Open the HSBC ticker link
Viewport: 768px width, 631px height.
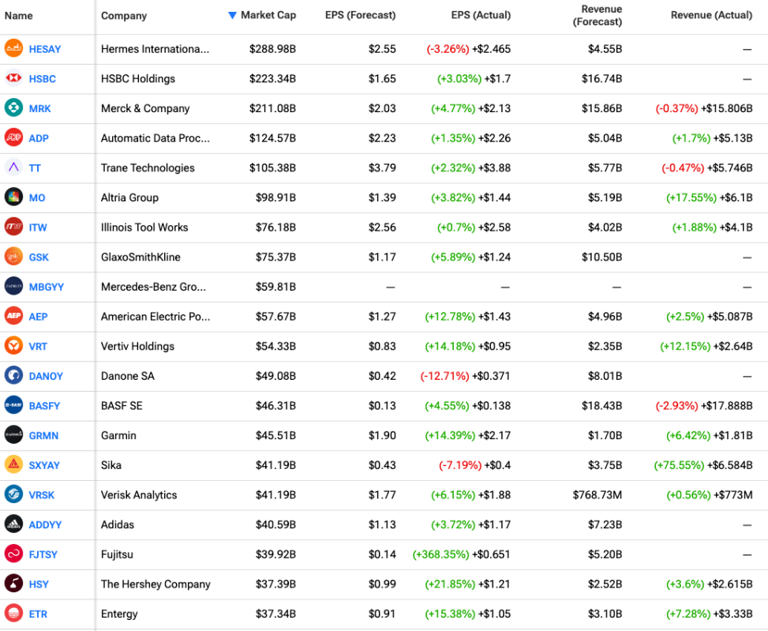[42, 79]
